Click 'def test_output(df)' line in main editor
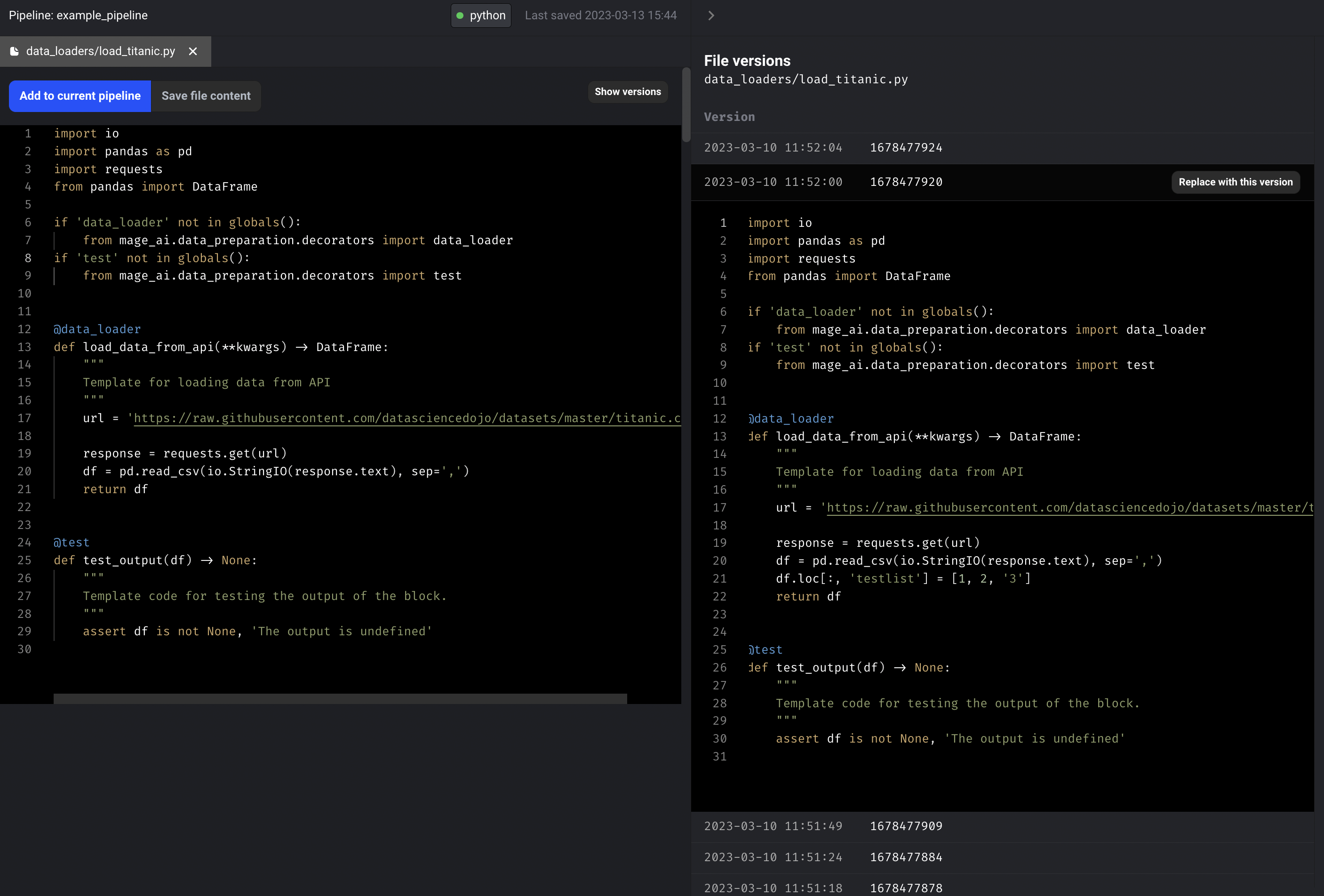 pyautogui.click(x=155, y=561)
